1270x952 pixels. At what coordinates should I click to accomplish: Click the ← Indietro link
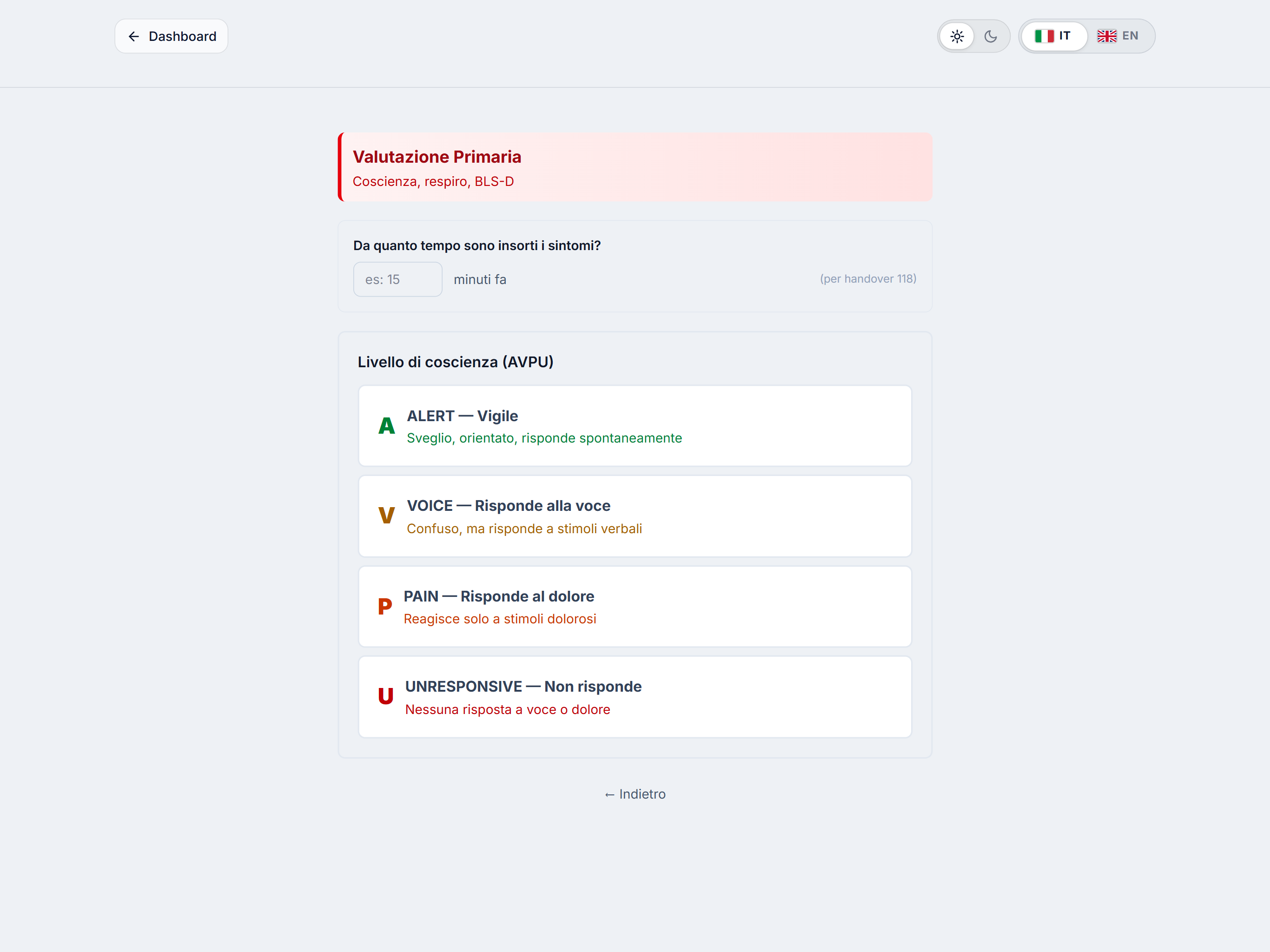click(x=635, y=794)
